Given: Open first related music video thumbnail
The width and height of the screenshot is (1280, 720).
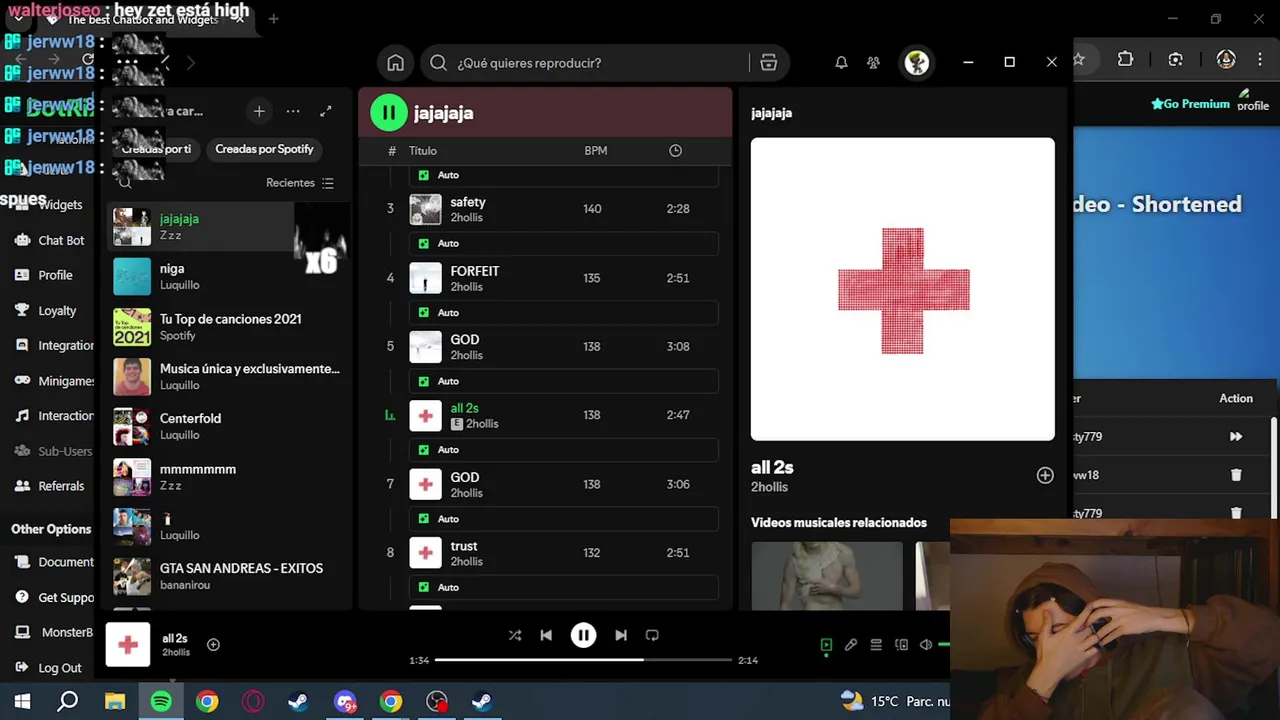Looking at the screenshot, I should [827, 576].
